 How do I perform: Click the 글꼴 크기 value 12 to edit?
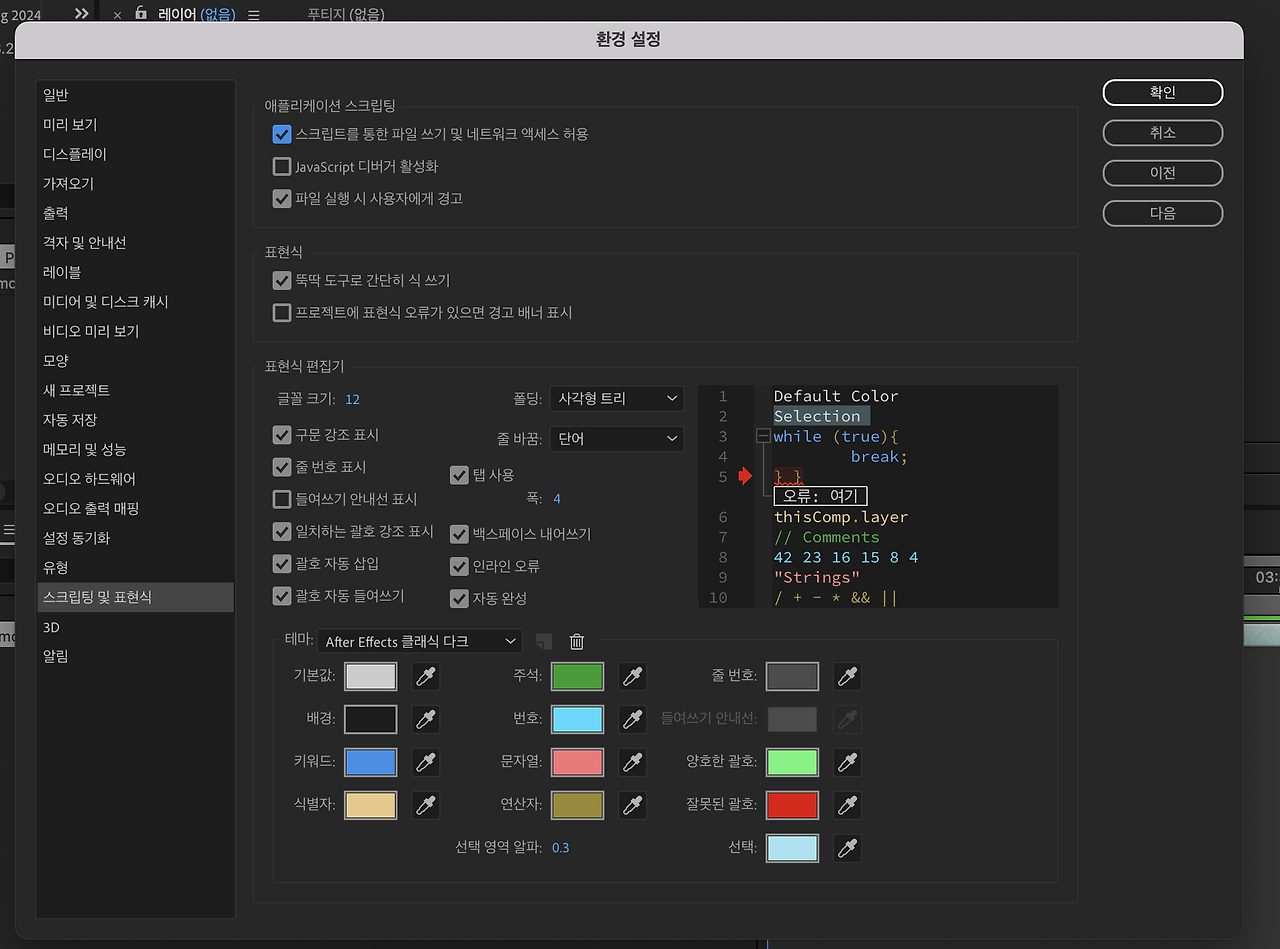350,397
